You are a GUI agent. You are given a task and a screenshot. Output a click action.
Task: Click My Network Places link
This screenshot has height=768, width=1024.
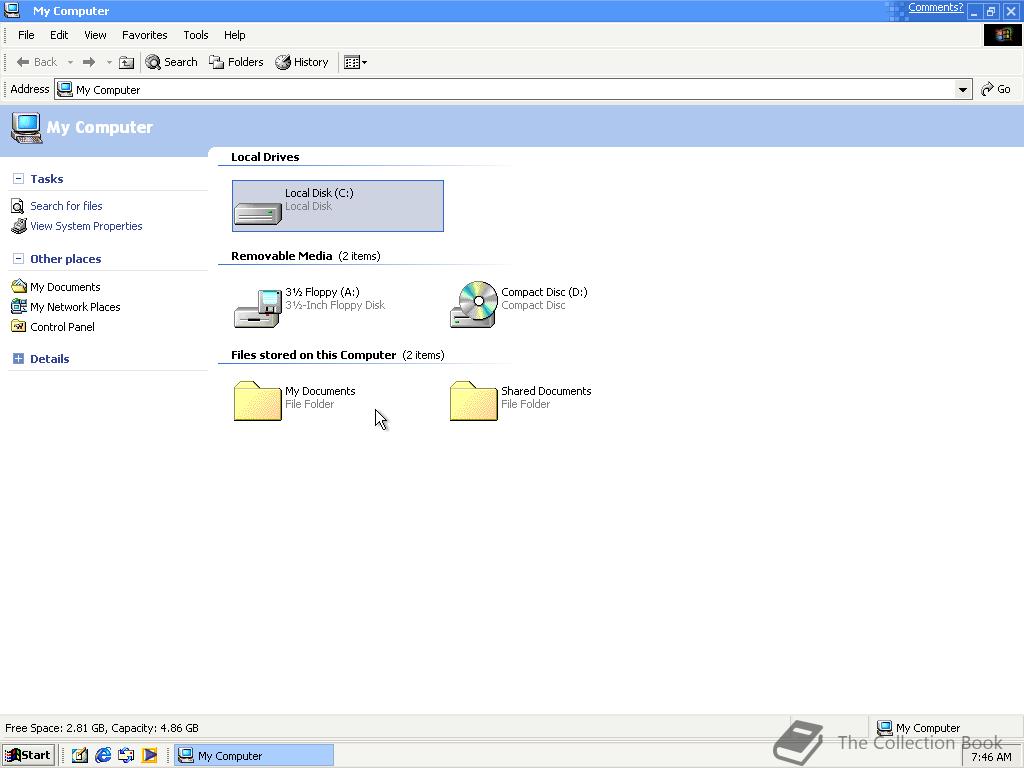pyautogui.click(x=75, y=307)
